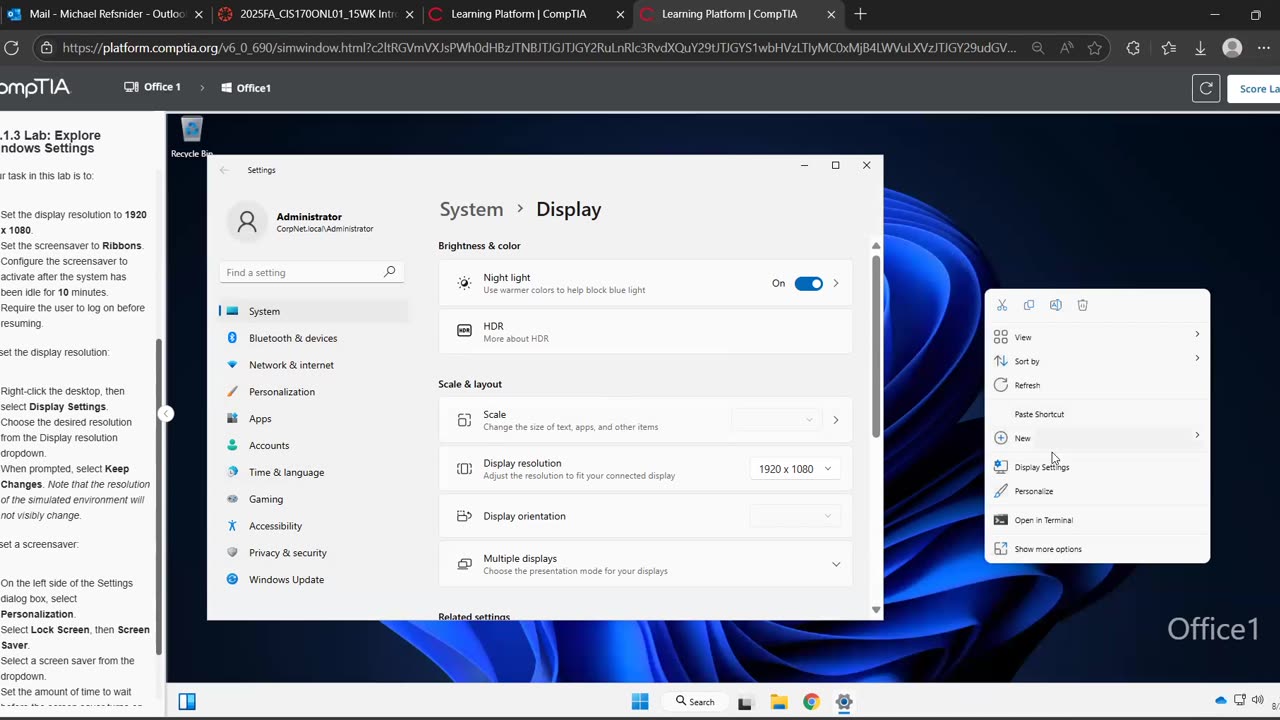Select Paste Shortcut in the context menu
The height and width of the screenshot is (720, 1280).
click(1097, 414)
